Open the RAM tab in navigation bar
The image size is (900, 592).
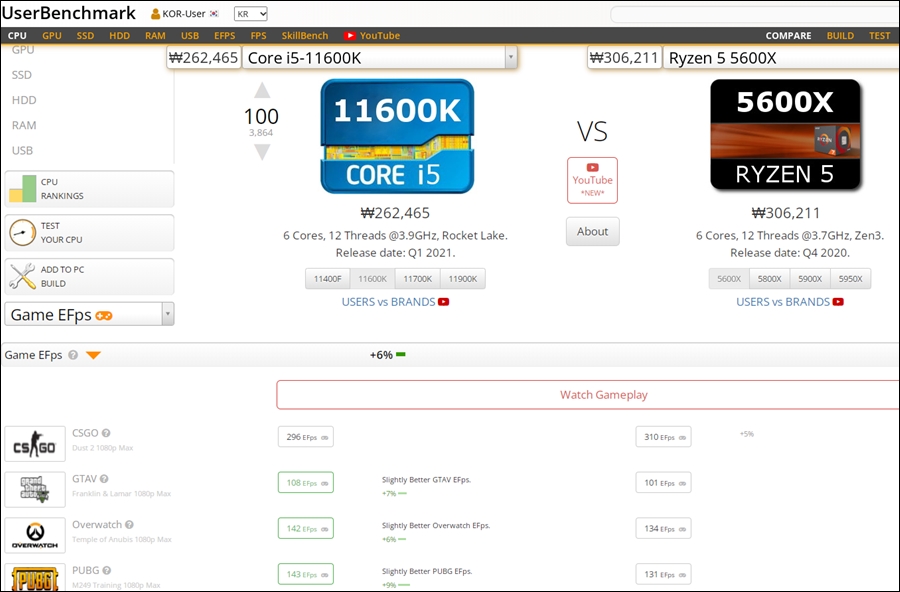pyautogui.click(x=155, y=36)
